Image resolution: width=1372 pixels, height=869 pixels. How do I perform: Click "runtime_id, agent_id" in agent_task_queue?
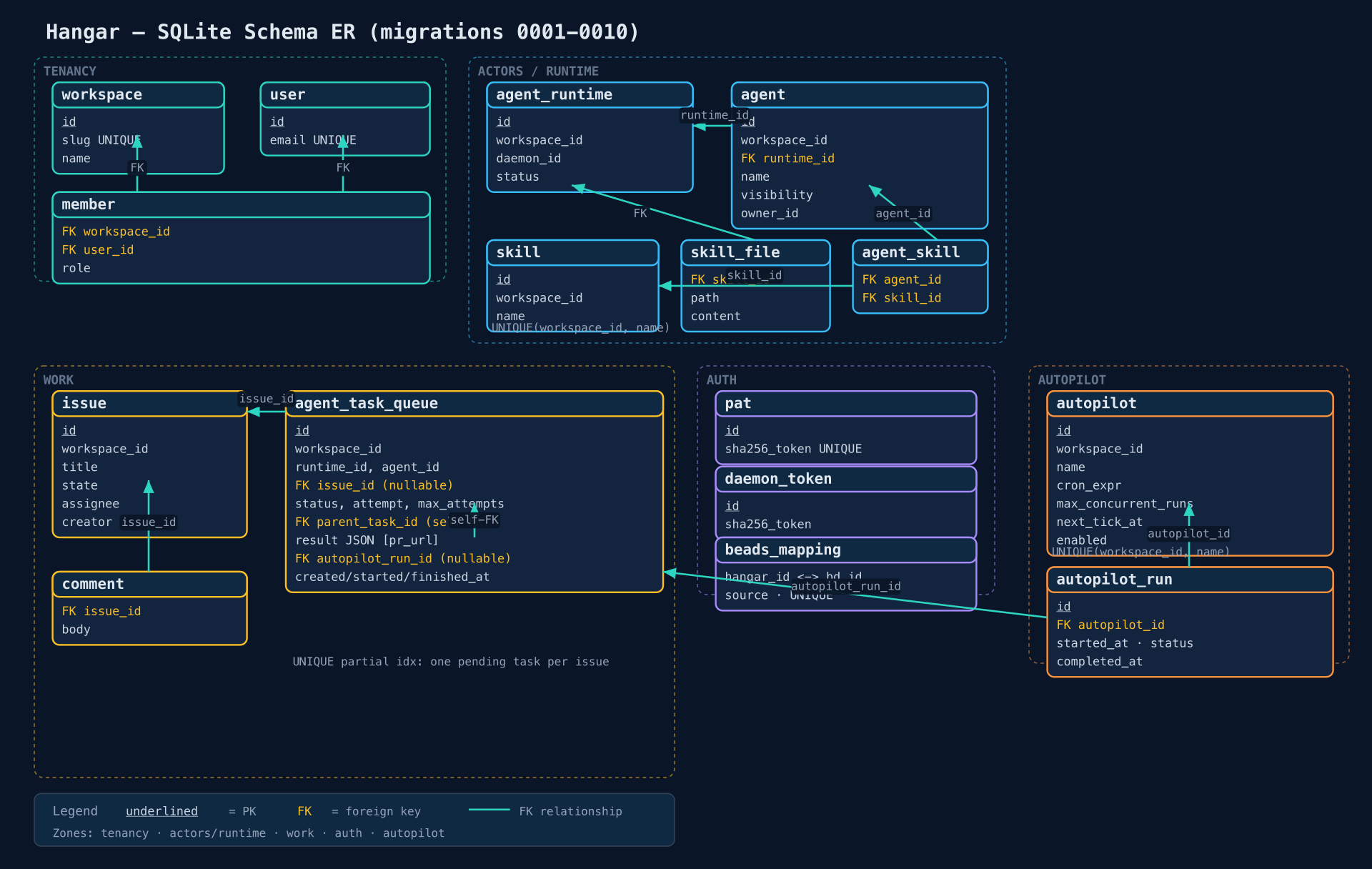pos(367,467)
